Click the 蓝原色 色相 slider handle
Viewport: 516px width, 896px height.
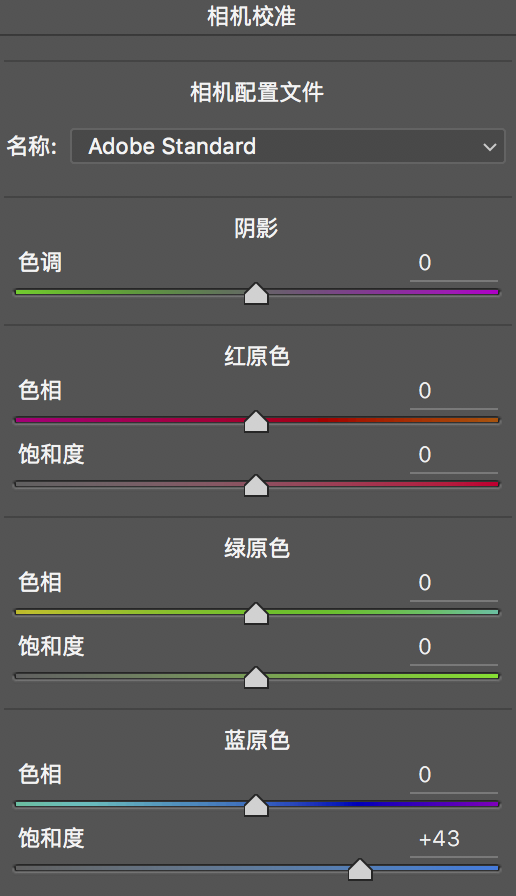(x=256, y=806)
